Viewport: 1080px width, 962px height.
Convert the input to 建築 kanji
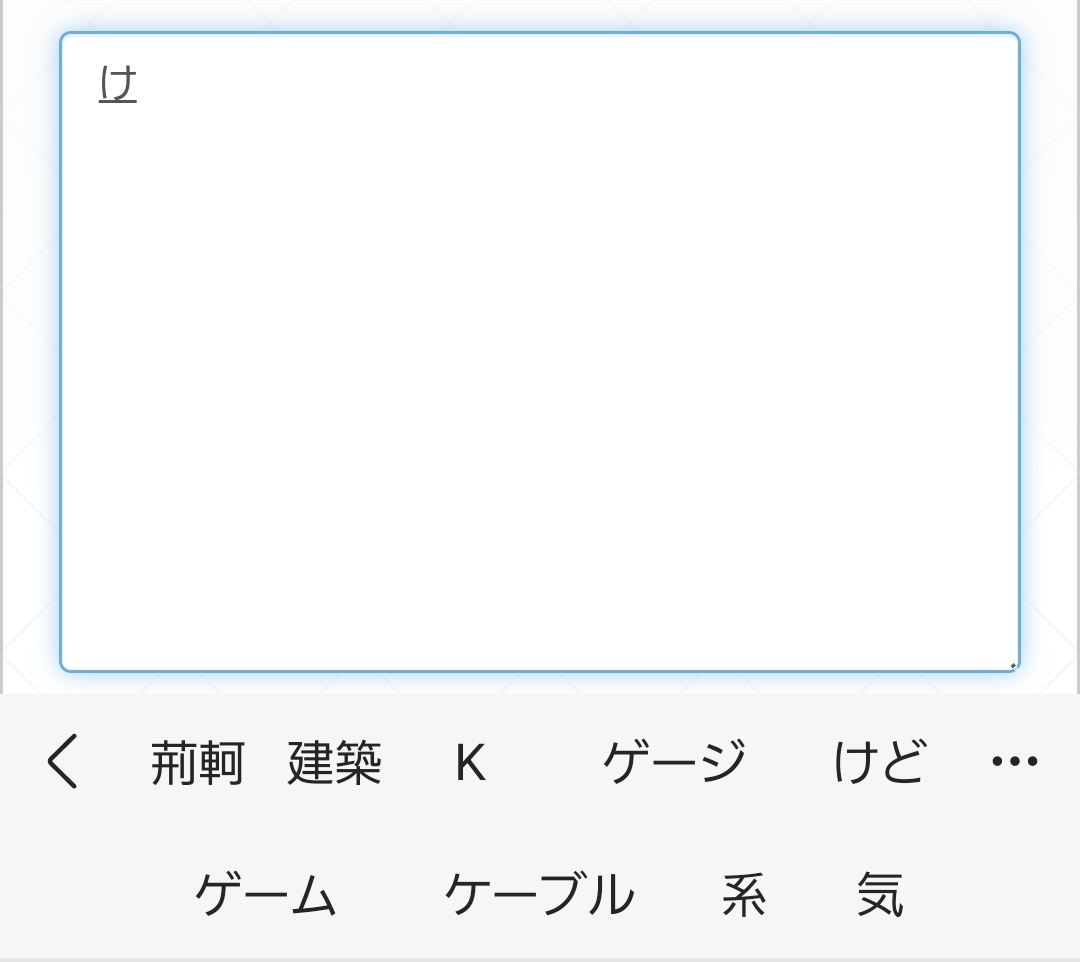(334, 764)
